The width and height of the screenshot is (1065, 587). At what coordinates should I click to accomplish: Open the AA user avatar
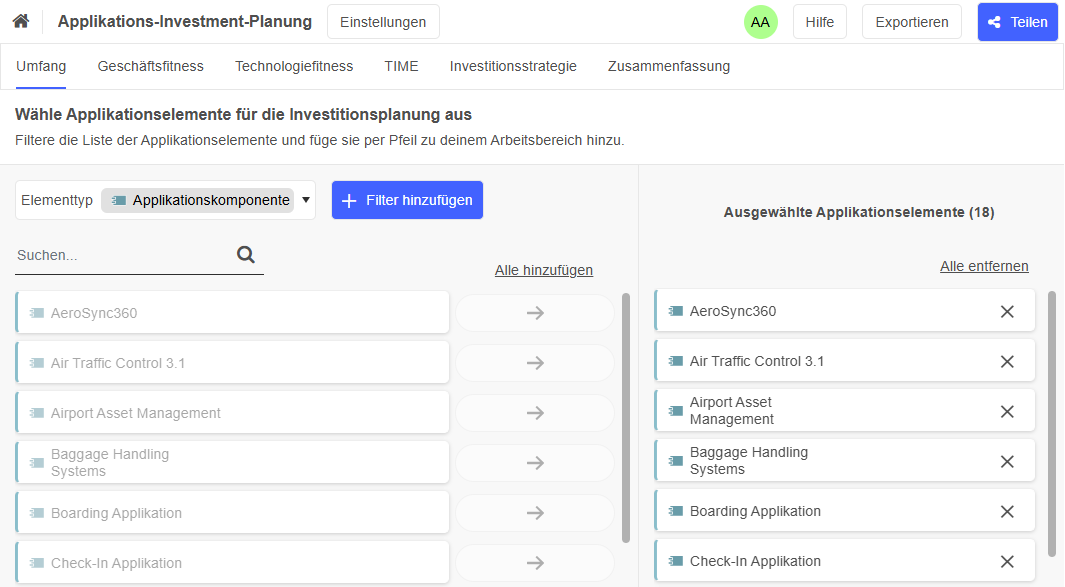759,21
